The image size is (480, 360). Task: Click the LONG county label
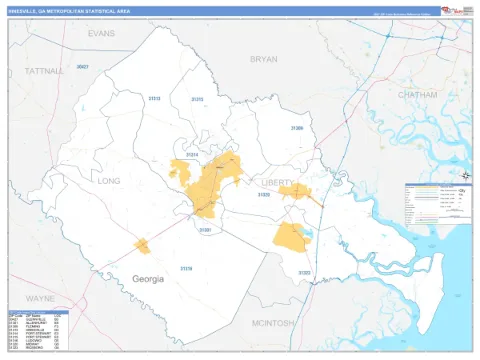[x=109, y=181]
